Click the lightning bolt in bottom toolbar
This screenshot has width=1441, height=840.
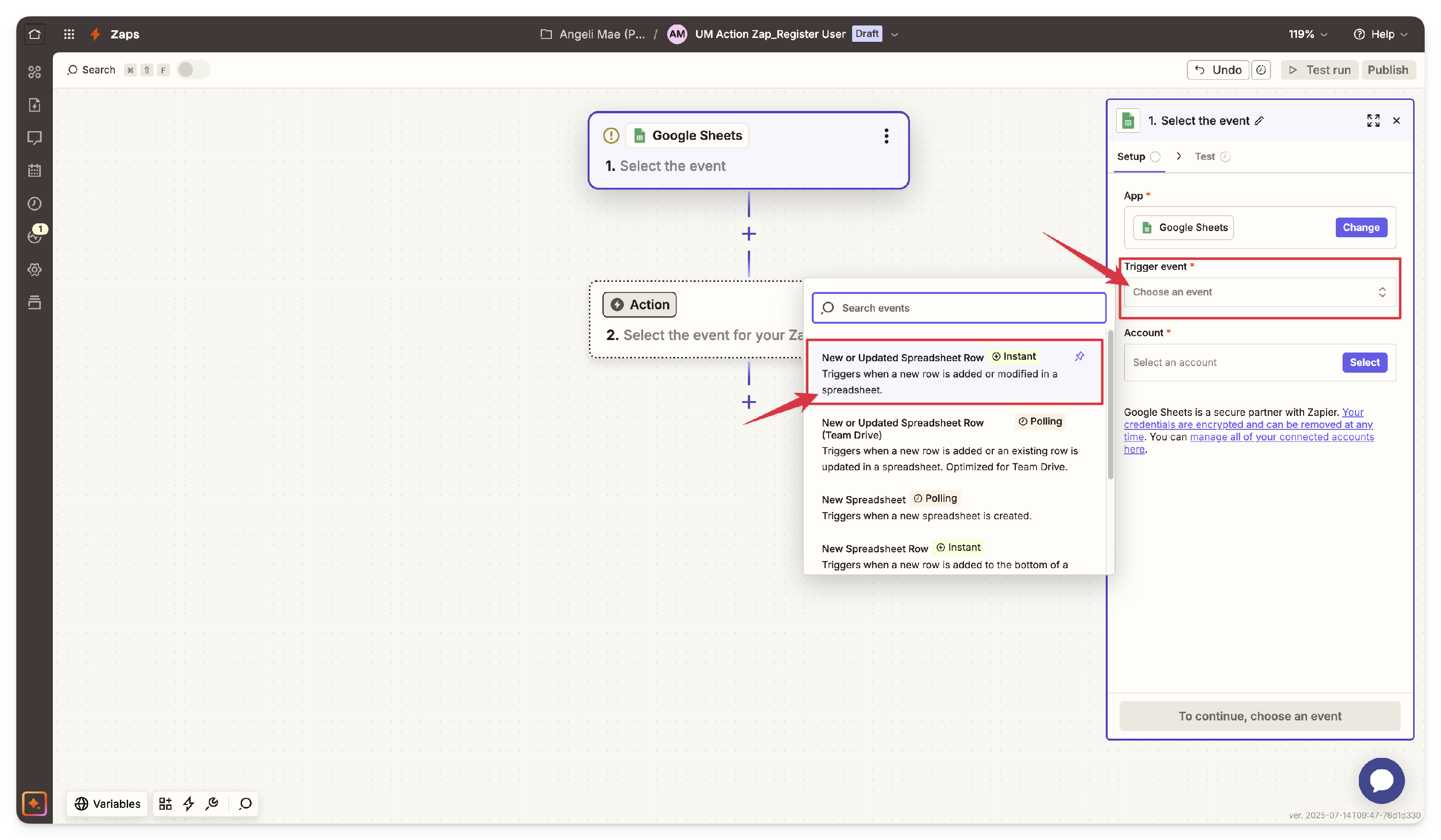[189, 803]
